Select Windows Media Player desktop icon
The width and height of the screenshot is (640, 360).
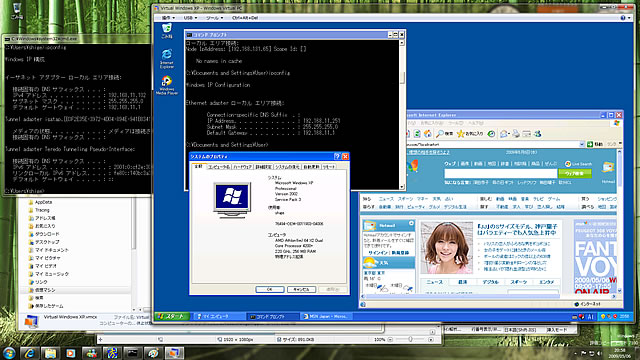pos(167,85)
